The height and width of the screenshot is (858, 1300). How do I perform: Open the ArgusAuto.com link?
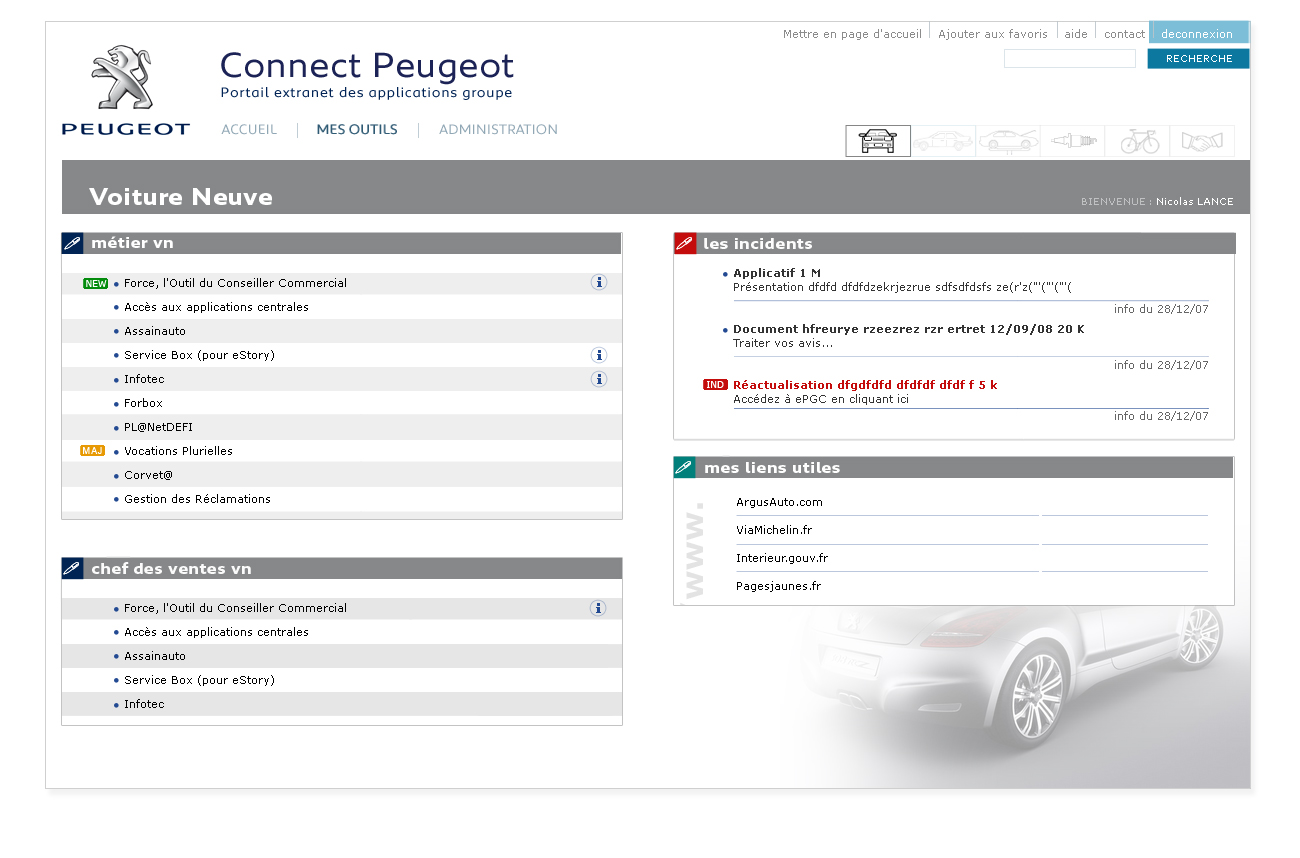click(x=779, y=502)
